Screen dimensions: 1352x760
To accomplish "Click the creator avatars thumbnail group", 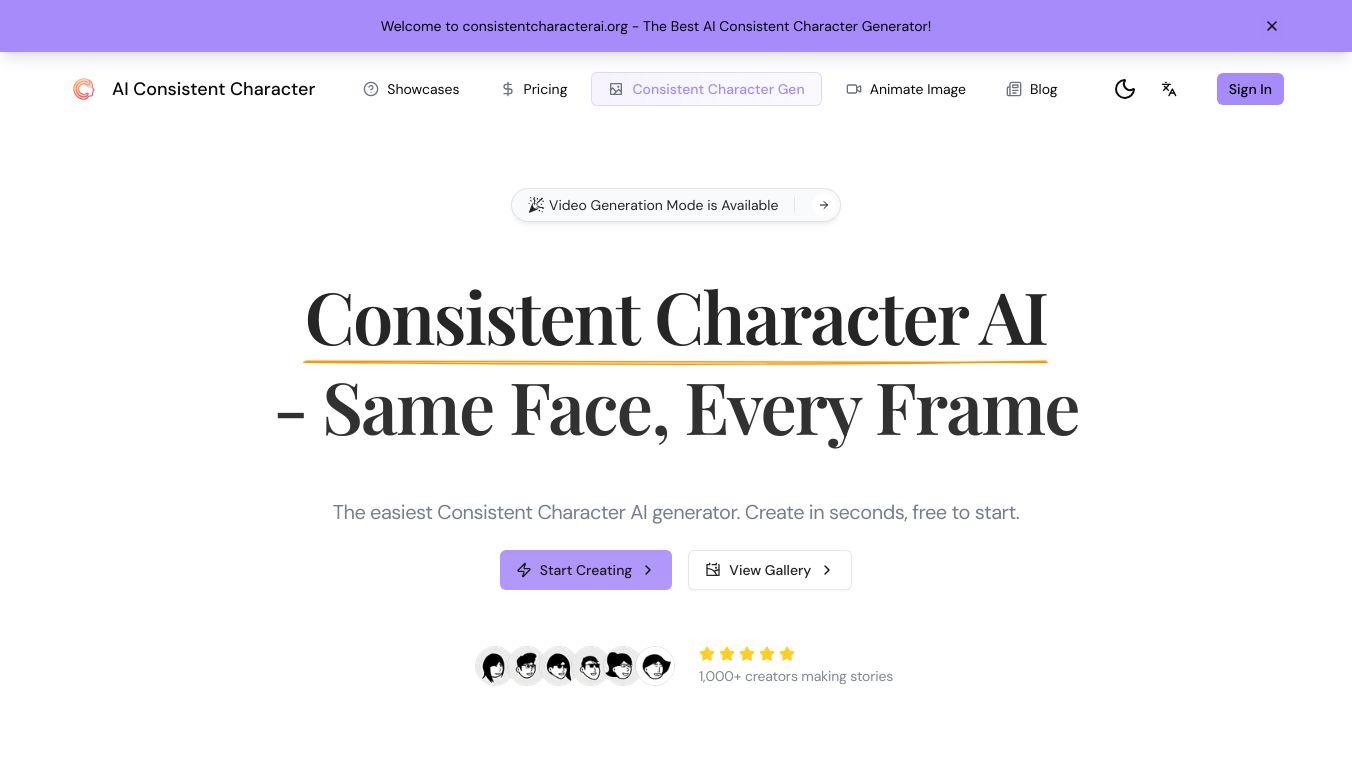I will point(575,665).
